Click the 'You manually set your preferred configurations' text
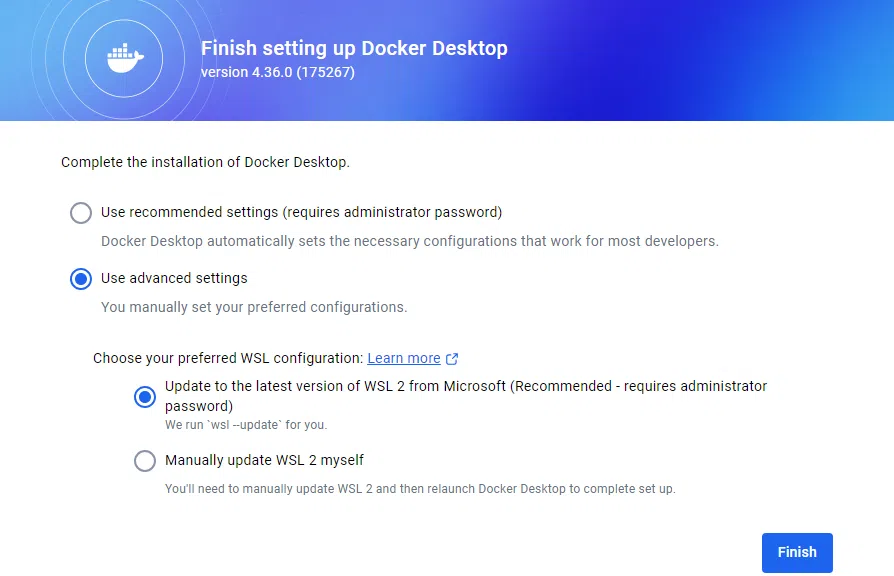 pyautogui.click(x=256, y=307)
